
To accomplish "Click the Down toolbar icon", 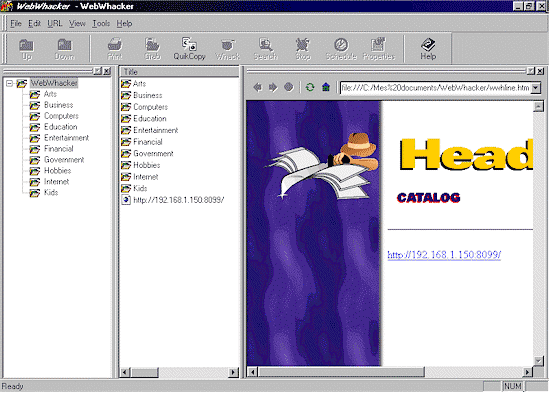I will [x=65, y=49].
